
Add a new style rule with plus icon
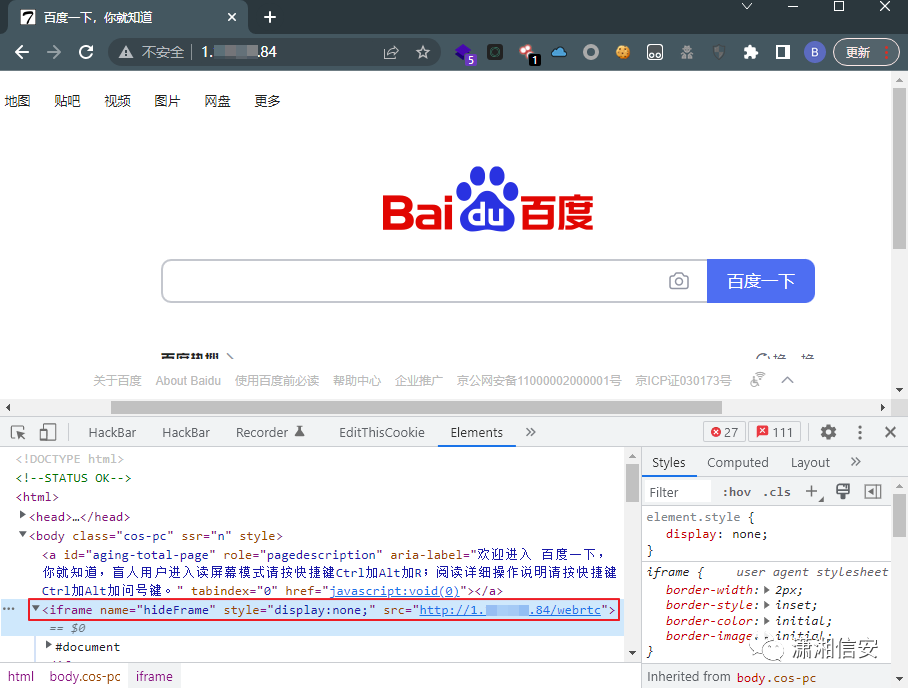coord(812,492)
